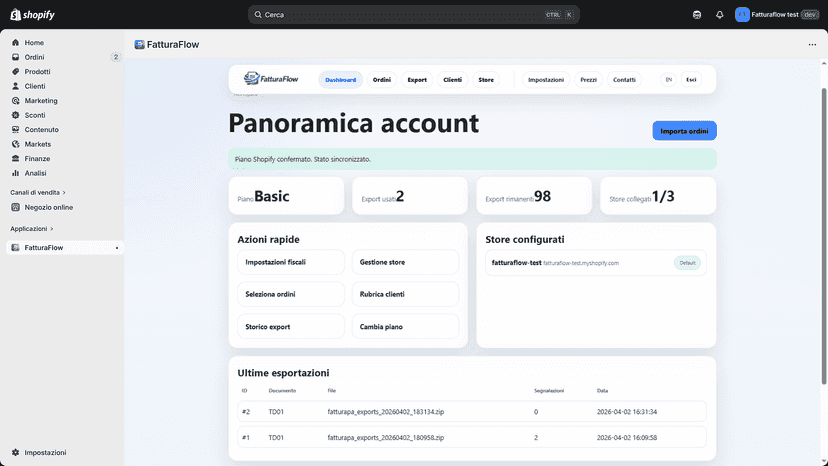Open Shopify Impostazioni at sidebar bottom
Image resolution: width=828 pixels, height=466 pixels.
point(45,453)
